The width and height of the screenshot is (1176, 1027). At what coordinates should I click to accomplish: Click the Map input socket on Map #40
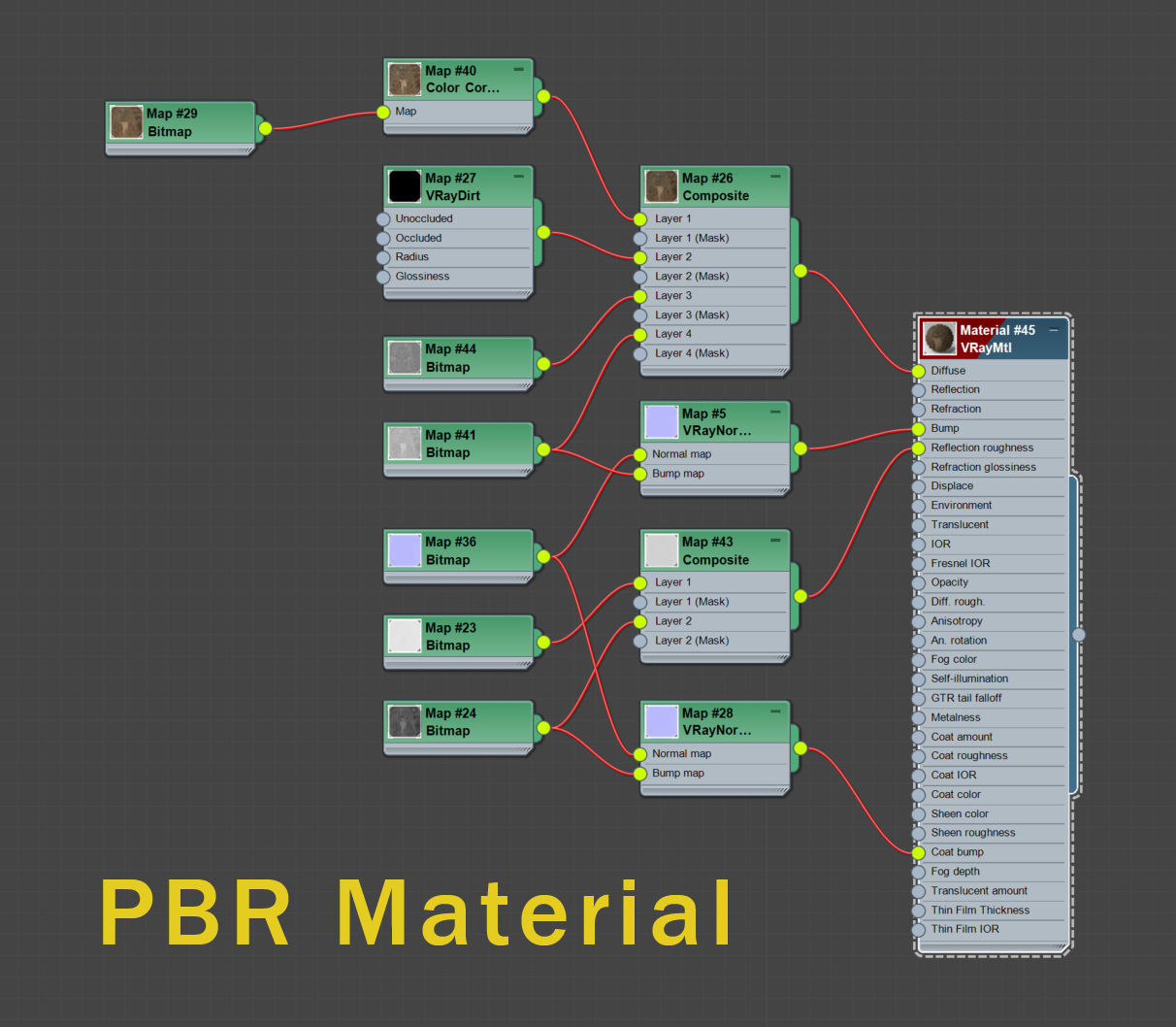(x=383, y=113)
